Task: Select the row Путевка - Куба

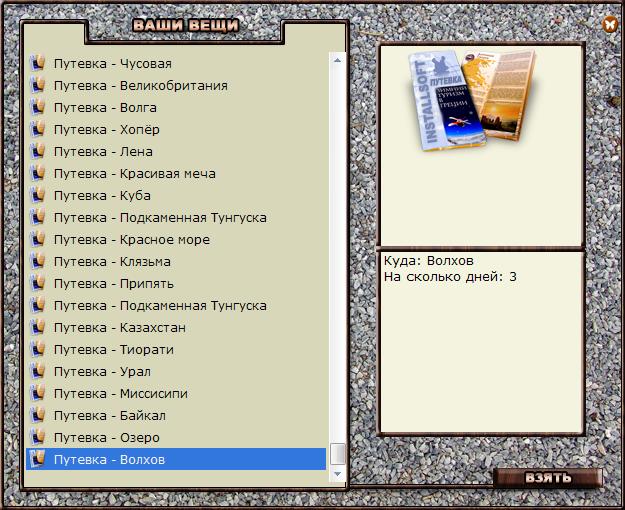Action: [x=176, y=195]
